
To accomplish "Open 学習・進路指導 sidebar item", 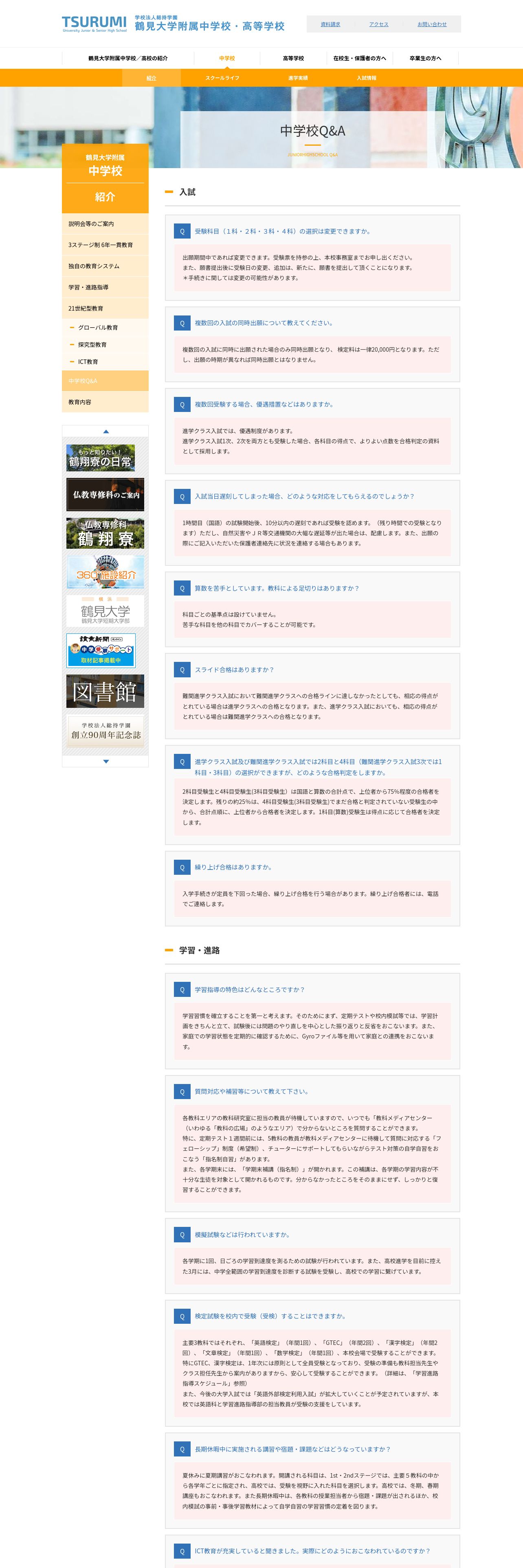I will pyautogui.click(x=105, y=287).
